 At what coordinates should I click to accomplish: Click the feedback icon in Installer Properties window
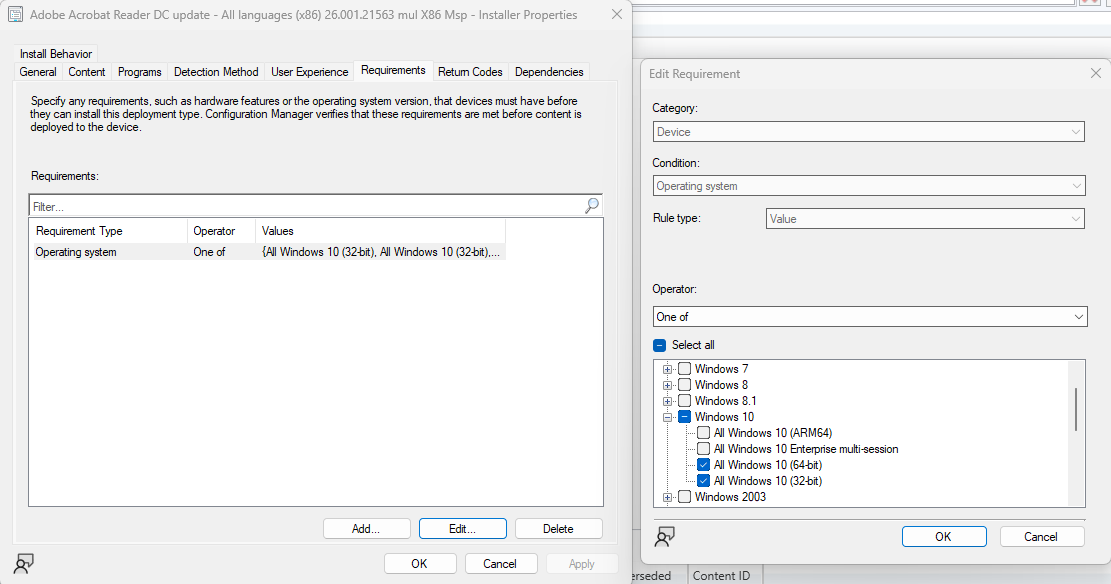click(23, 564)
